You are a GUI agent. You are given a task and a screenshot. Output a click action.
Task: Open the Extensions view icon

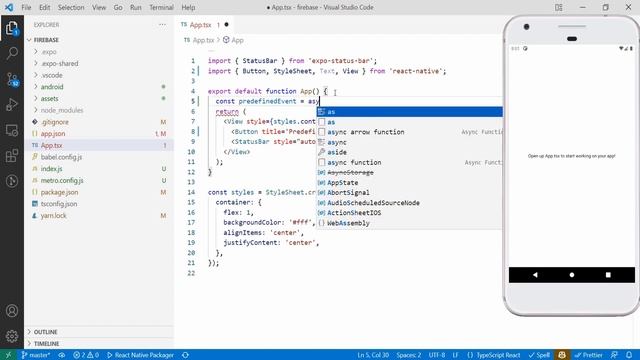tap(12, 156)
